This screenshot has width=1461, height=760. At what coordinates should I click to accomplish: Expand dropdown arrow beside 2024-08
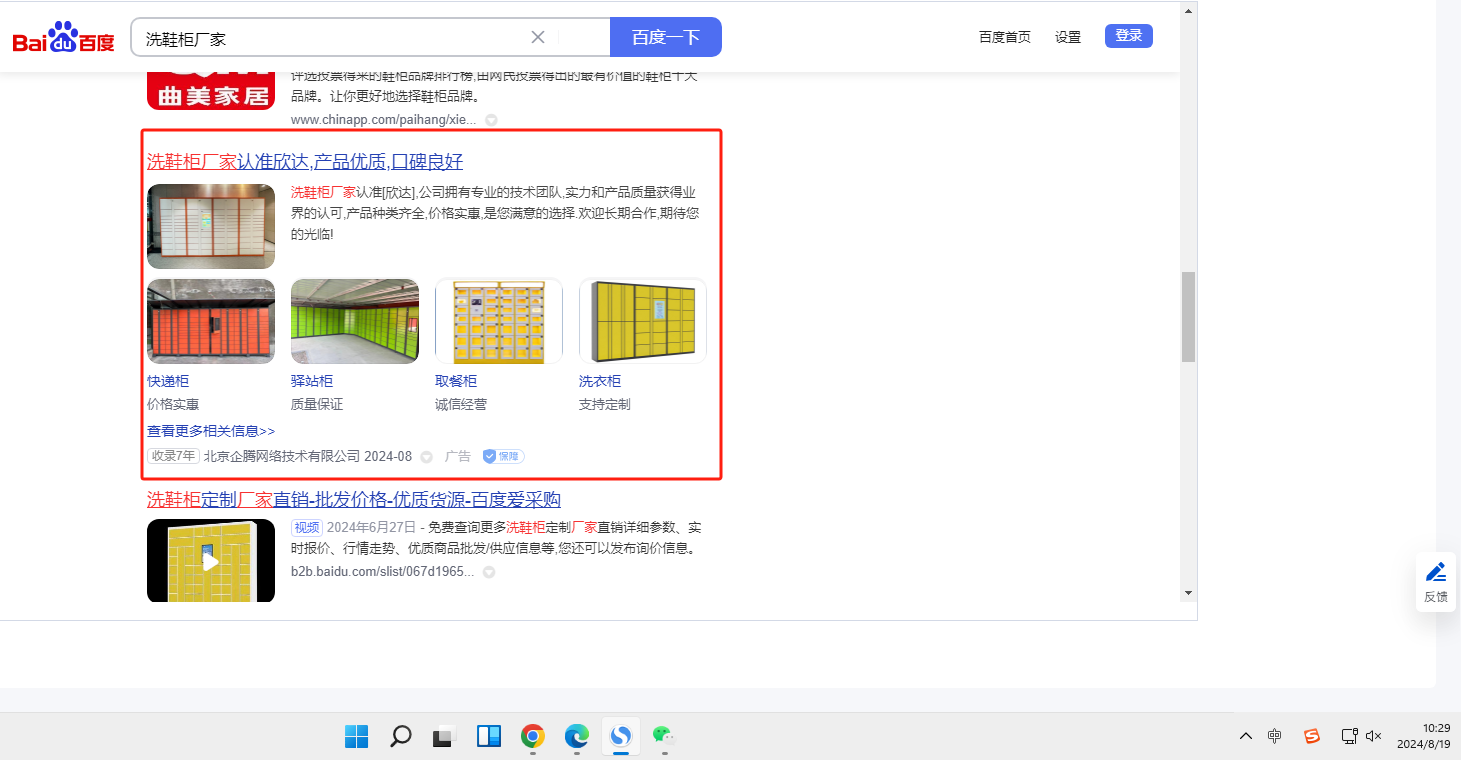[x=426, y=457]
